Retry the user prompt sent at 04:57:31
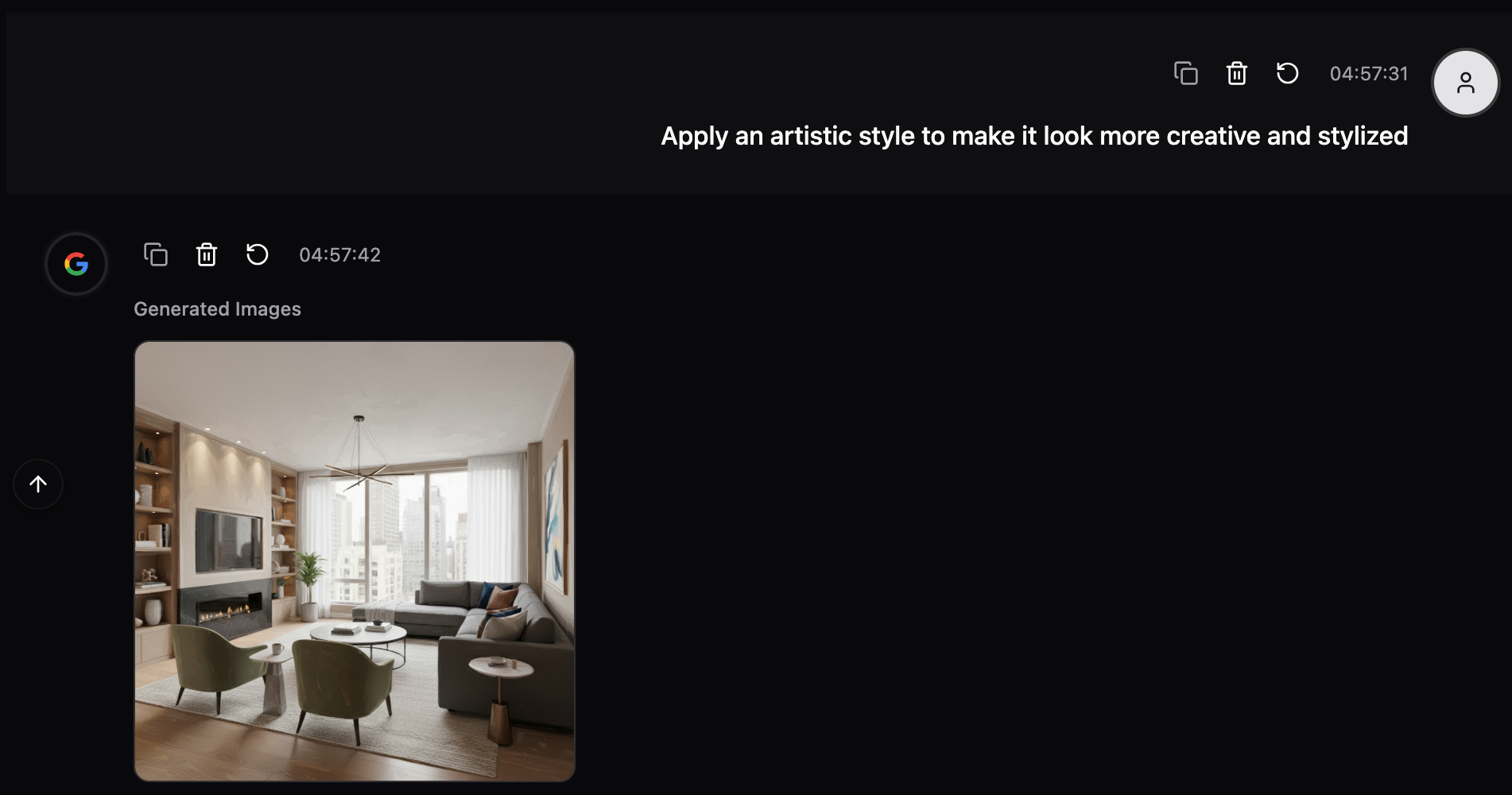This screenshot has height=795, width=1512. (x=1287, y=73)
